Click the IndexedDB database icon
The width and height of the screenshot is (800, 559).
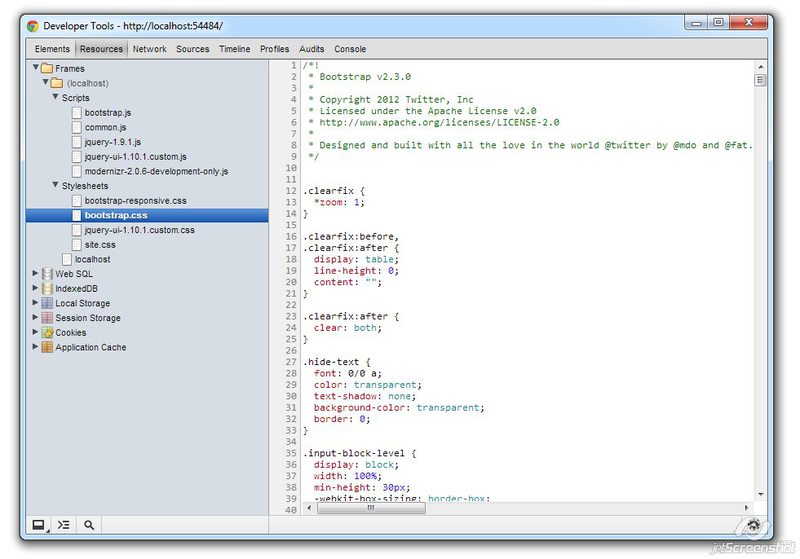click(x=47, y=288)
